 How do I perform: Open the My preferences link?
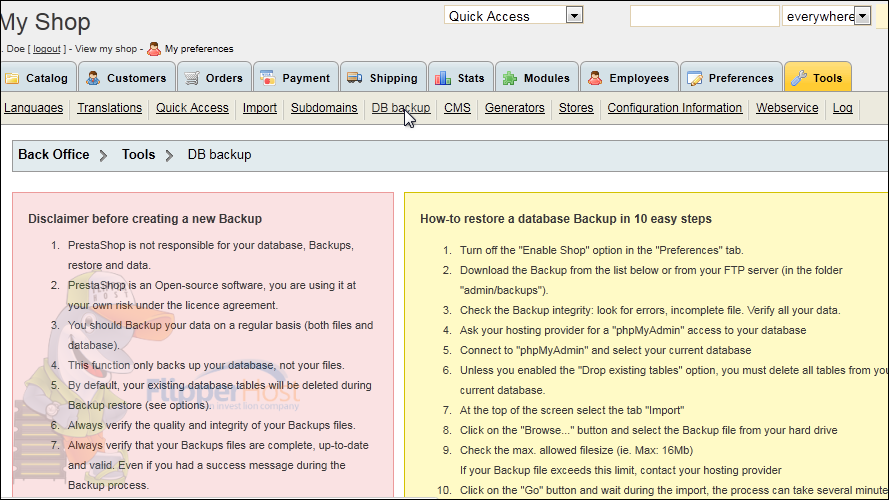pyautogui.click(x=199, y=49)
